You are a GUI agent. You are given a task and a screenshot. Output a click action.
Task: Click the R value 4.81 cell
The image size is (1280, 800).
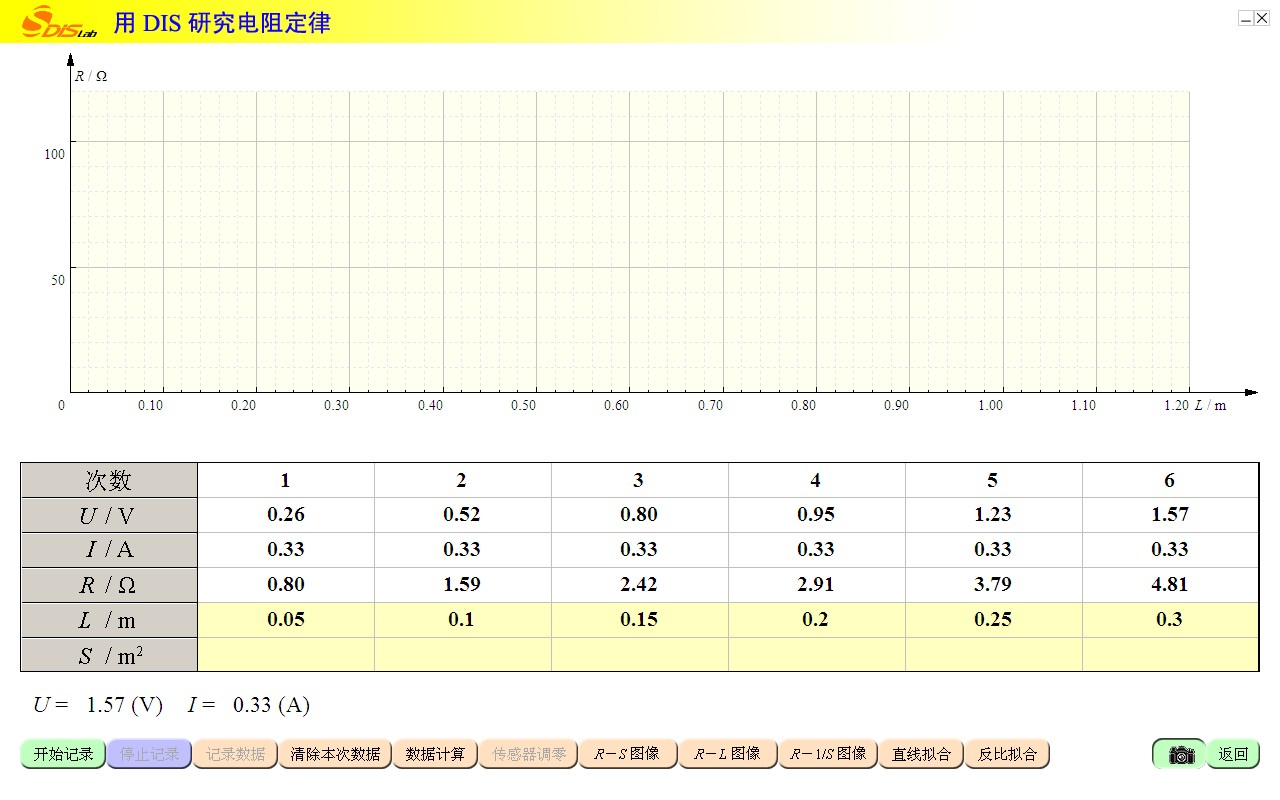click(x=1169, y=585)
